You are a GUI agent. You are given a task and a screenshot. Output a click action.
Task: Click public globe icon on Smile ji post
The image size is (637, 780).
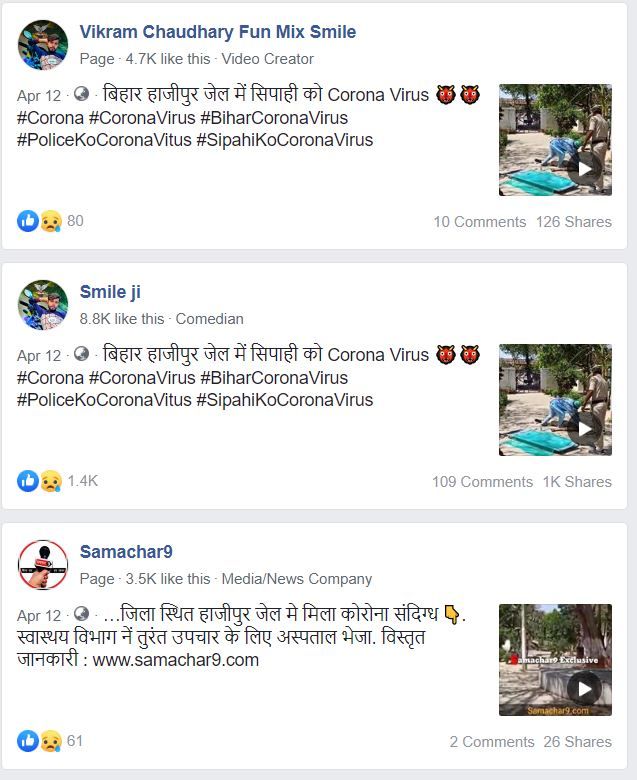point(81,354)
